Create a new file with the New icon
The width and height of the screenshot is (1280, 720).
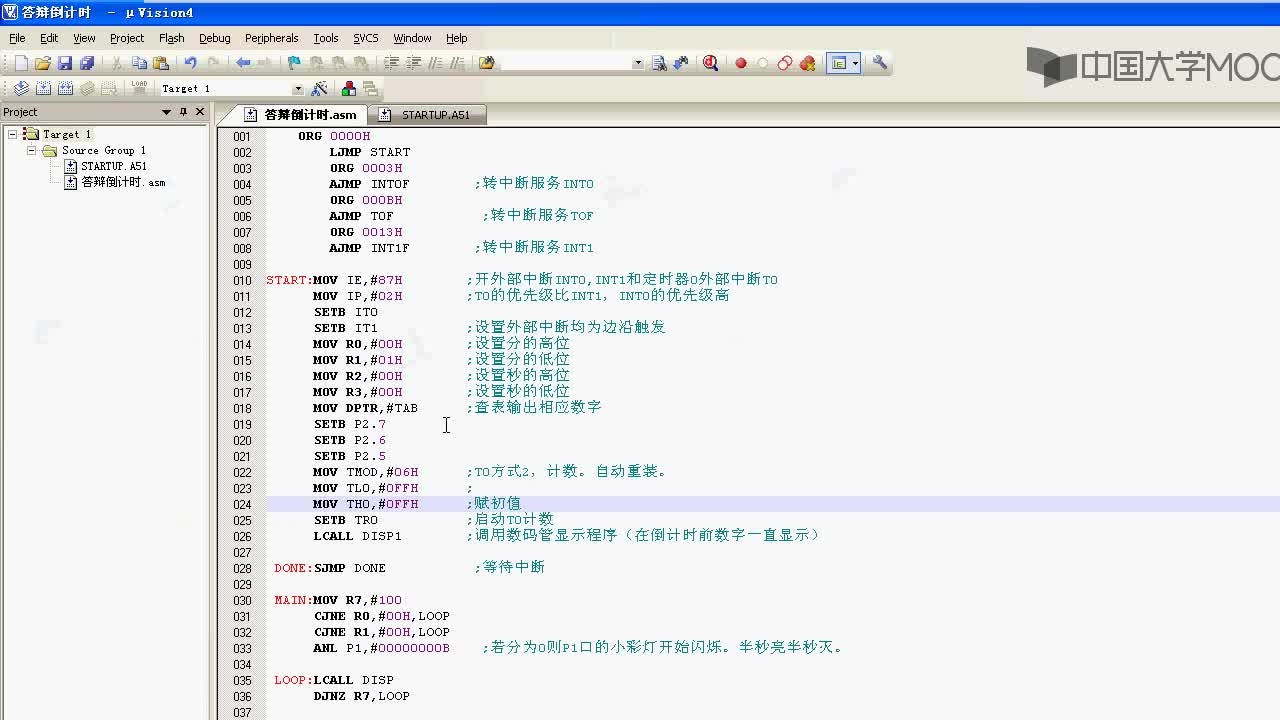point(21,63)
